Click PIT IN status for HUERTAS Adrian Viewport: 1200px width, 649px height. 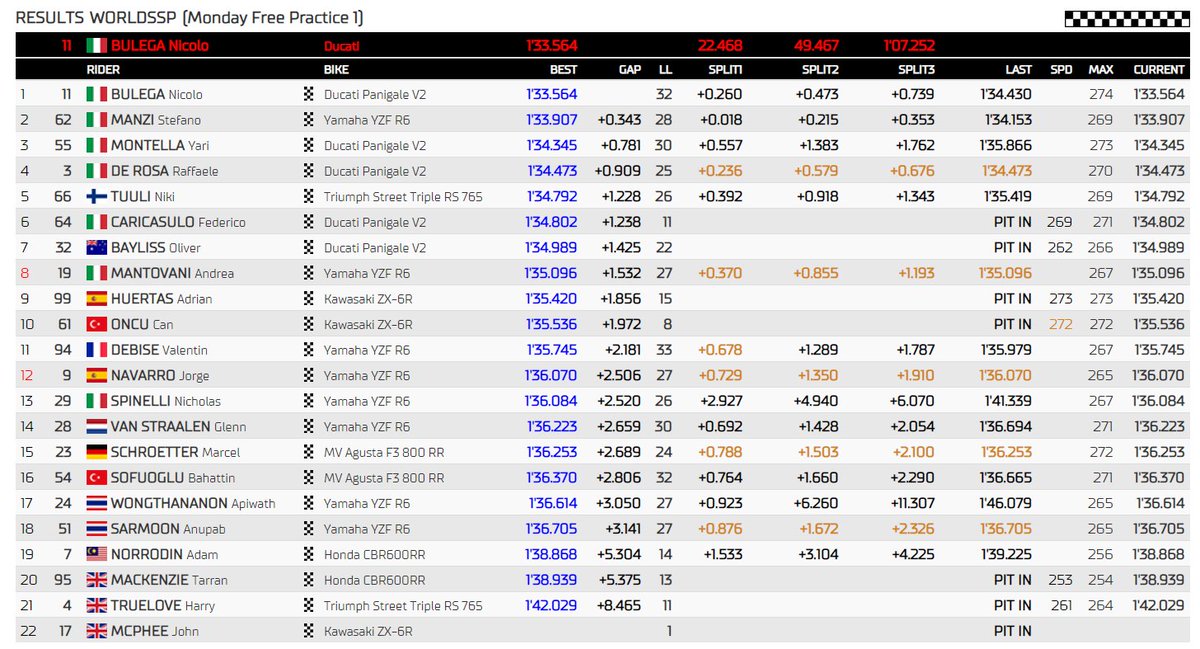[x=1012, y=298]
